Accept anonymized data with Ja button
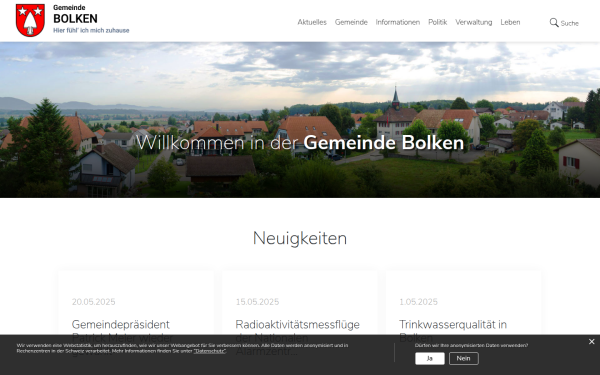The height and width of the screenshot is (375, 600). click(430, 359)
